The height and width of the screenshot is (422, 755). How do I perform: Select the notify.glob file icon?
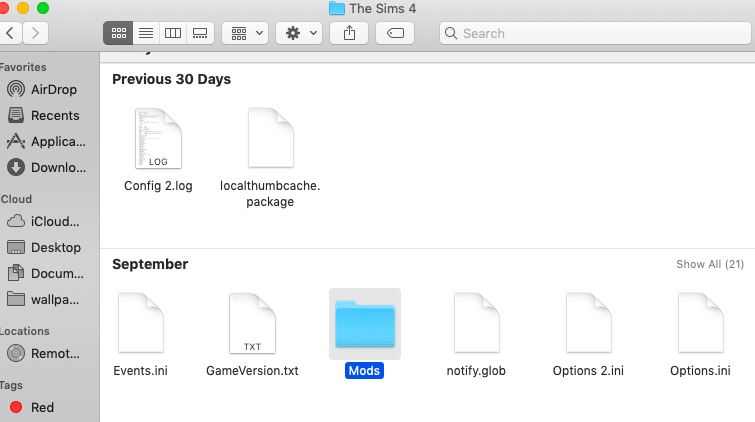click(x=477, y=323)
